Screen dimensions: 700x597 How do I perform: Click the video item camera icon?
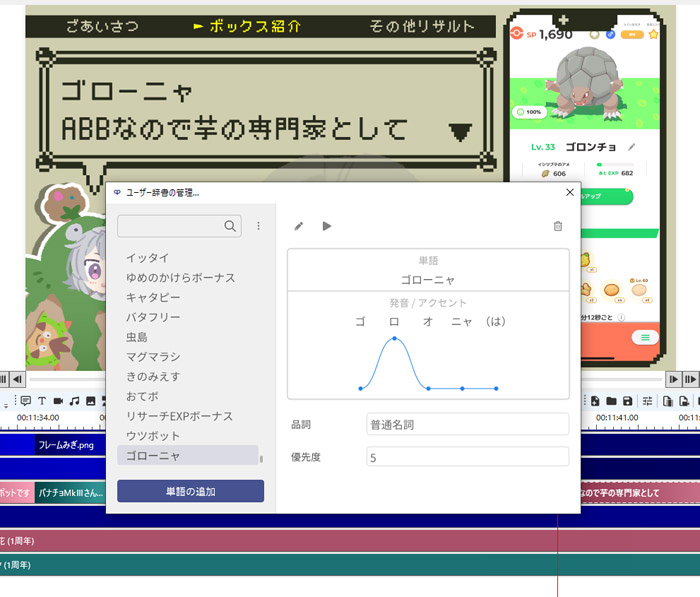pos(58,401)
